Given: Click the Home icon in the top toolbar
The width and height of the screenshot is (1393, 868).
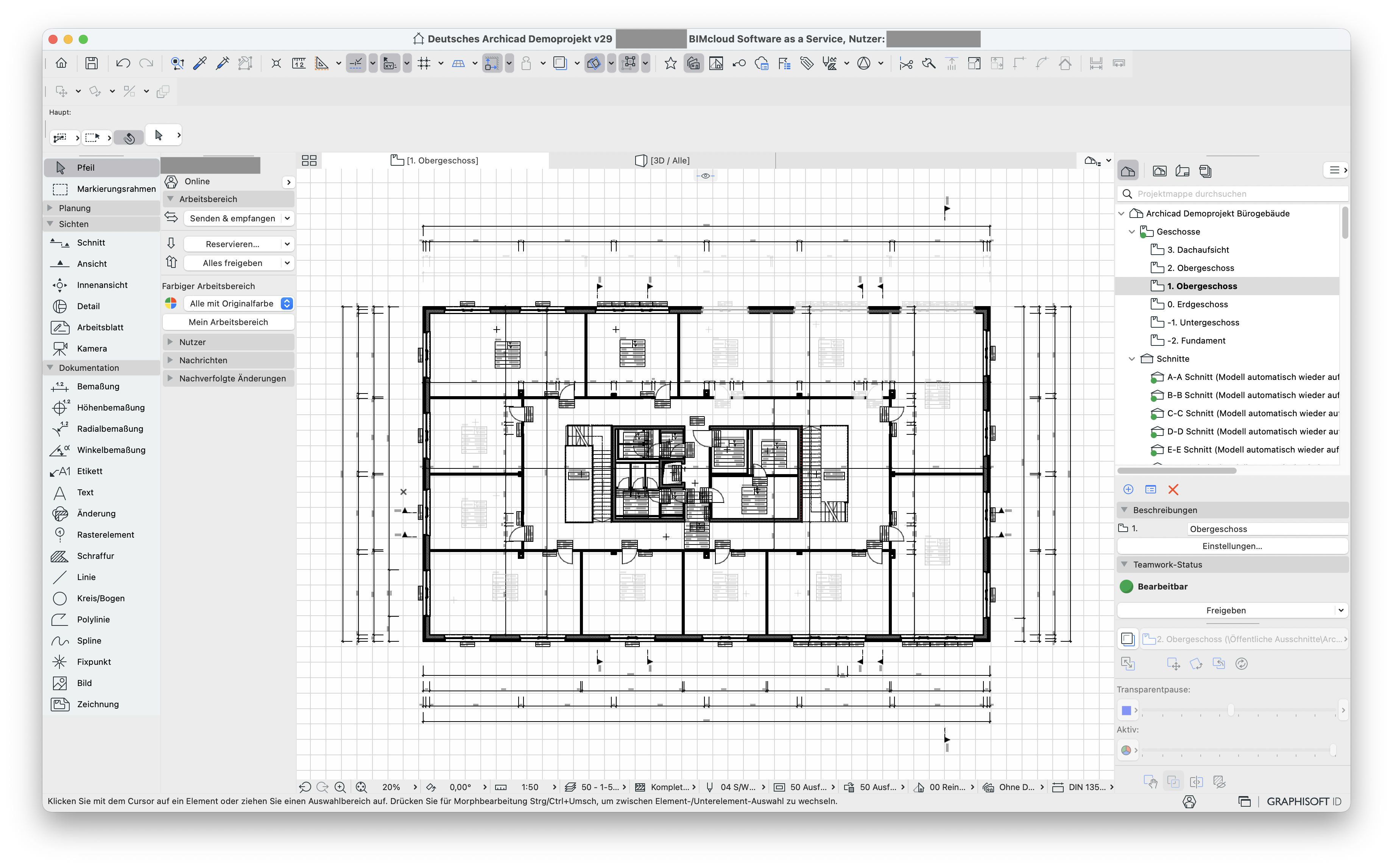Looking at the screenshot, I should click(x=61, y=63).
